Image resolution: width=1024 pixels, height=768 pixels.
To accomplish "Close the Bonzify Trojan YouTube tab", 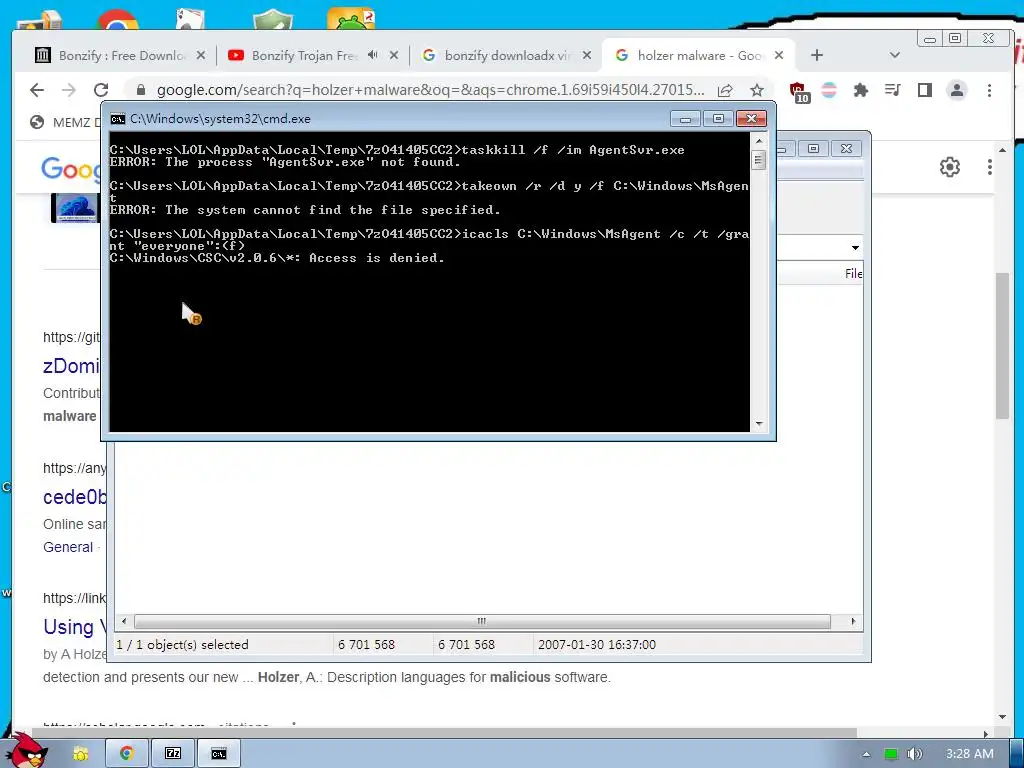I will (394, 56).
